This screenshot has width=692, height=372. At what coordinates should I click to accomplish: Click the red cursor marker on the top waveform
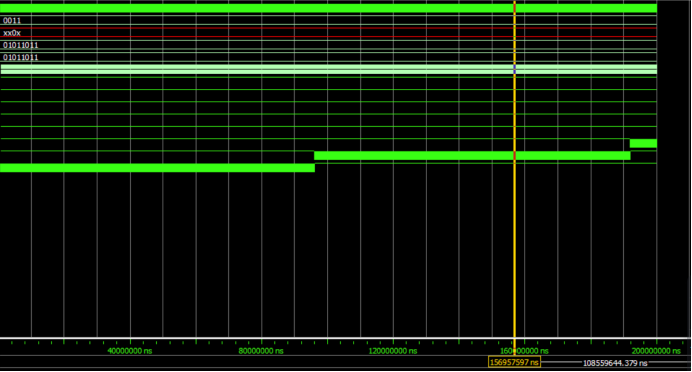pyautogui.click(x=515, y=8)
